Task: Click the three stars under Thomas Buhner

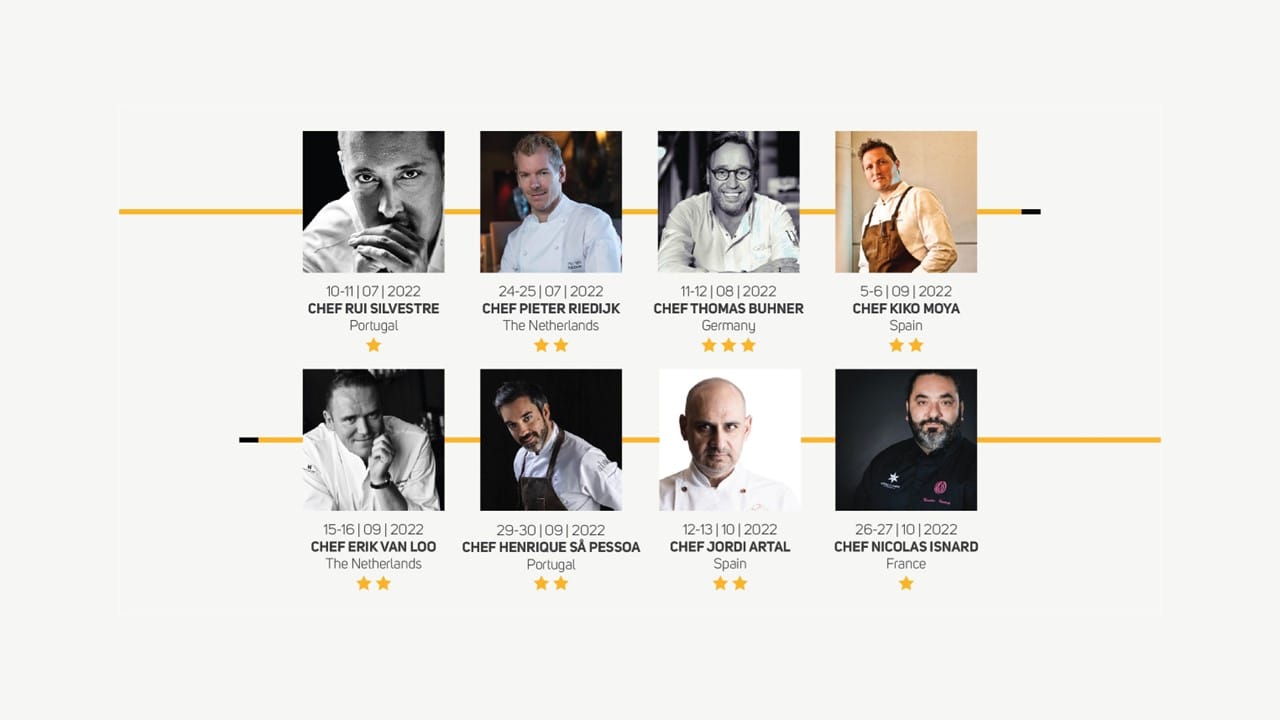Action: pos(729,345)
